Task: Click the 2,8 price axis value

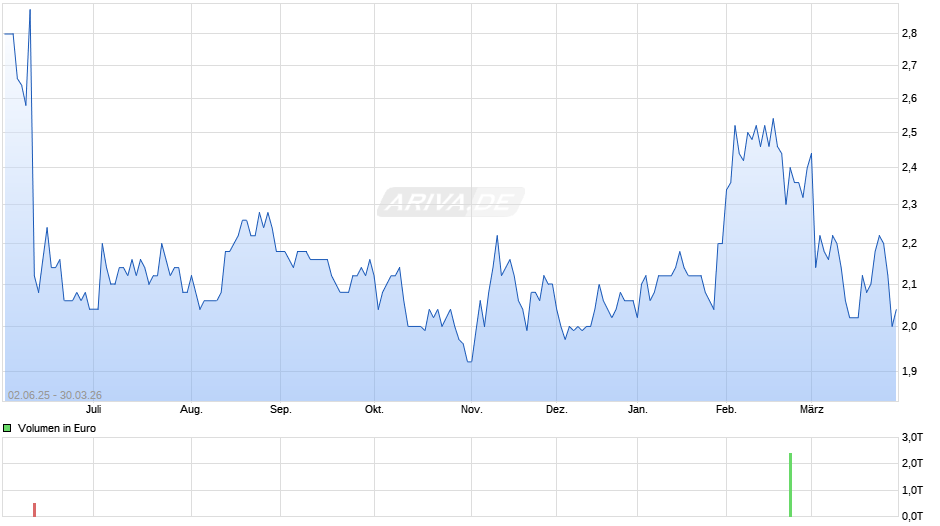Action: (x=909, y=34)
